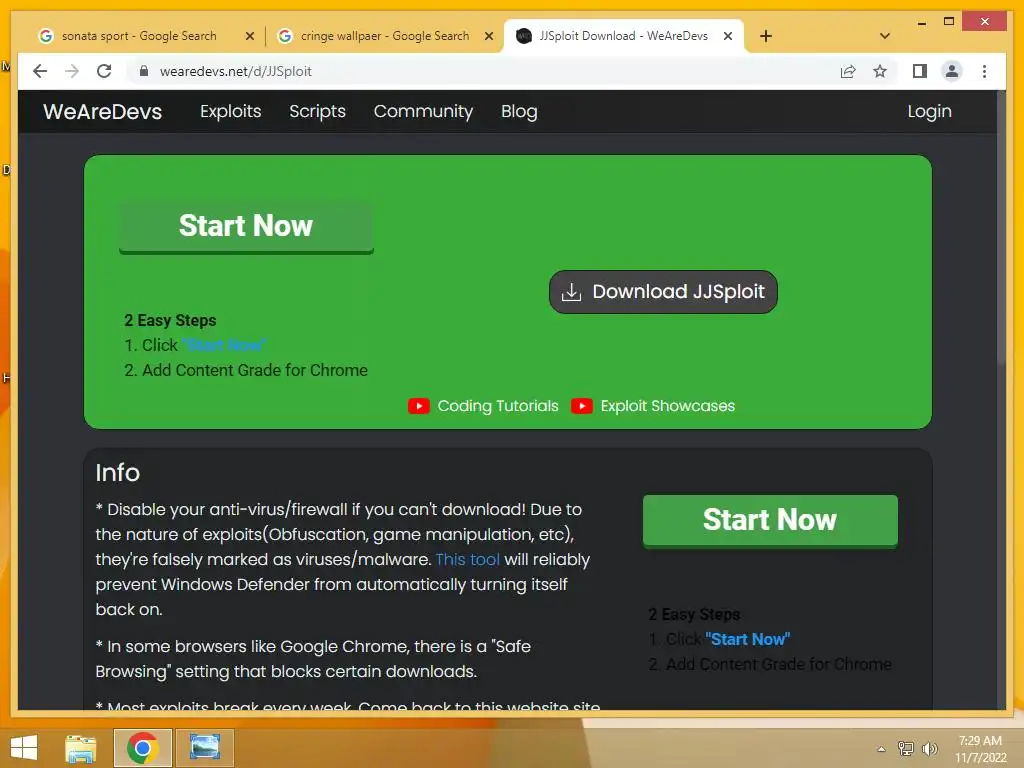Open the Chrome profile avatar

click(952, 71)
